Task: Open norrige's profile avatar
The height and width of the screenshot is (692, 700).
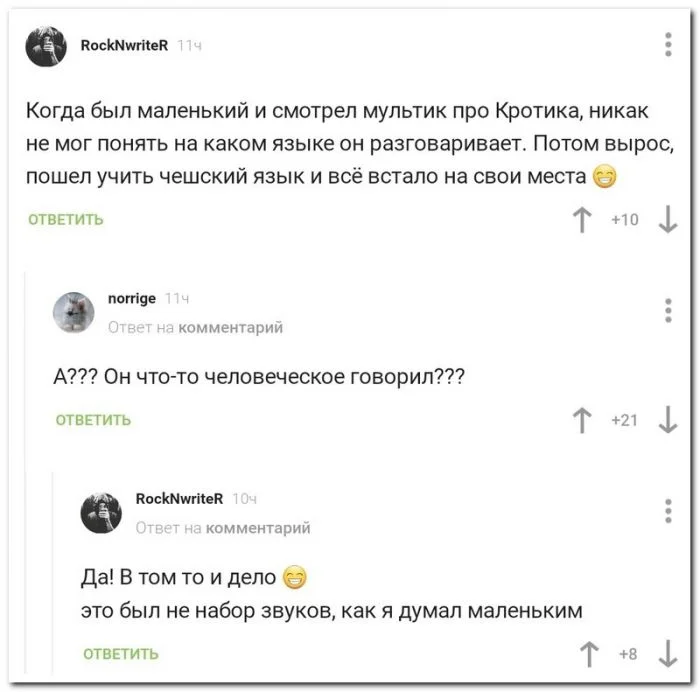Action: (x=74, y=312)
